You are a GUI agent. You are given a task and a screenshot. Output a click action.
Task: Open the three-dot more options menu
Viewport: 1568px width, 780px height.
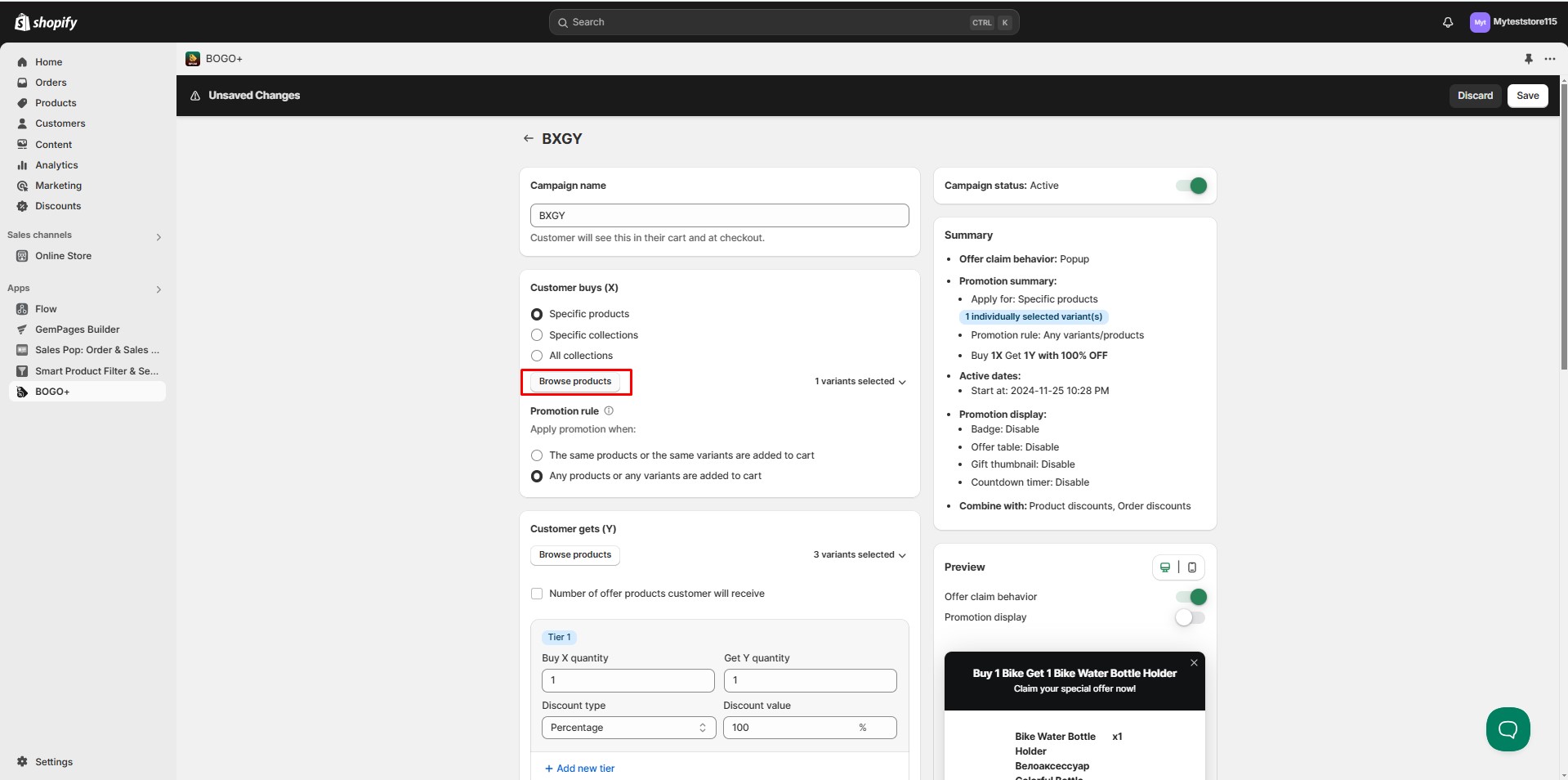click(x=1549, y=59)
